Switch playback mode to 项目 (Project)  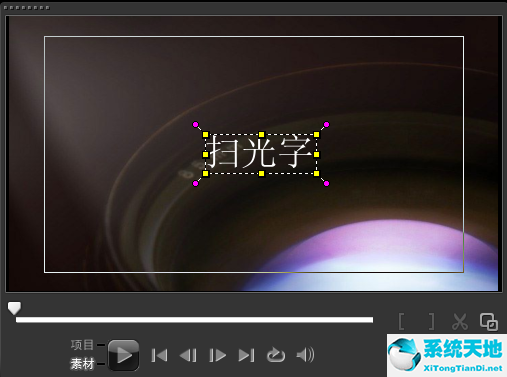pos(82,345)
